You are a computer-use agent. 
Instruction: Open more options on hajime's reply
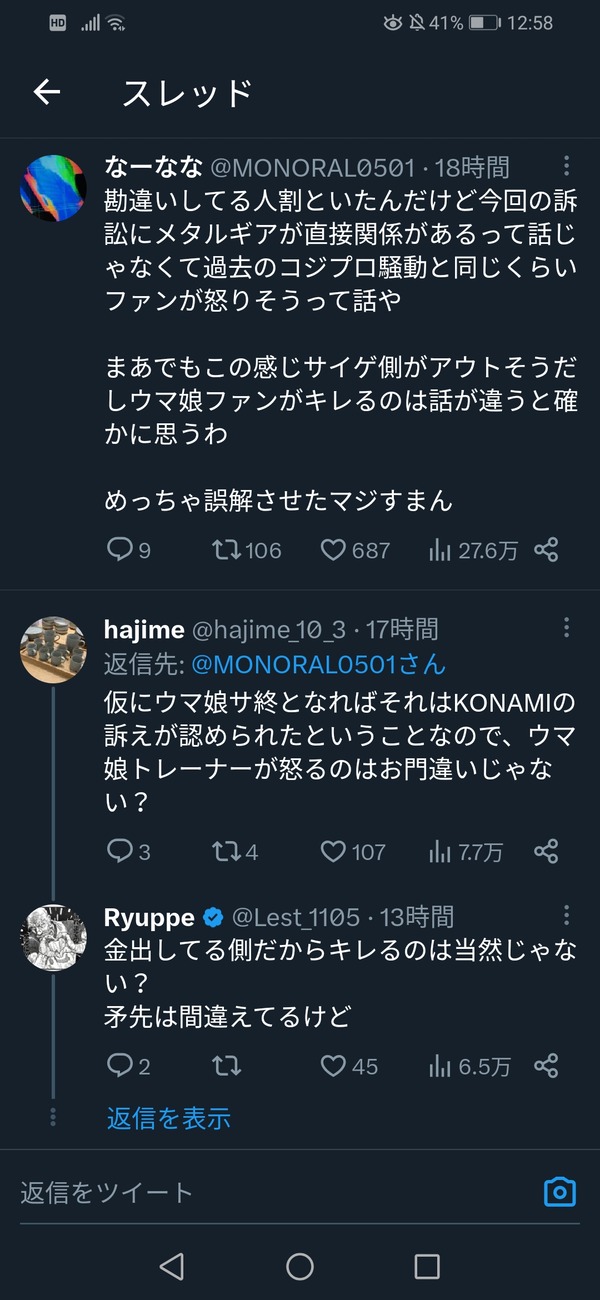tap(567, 628)
